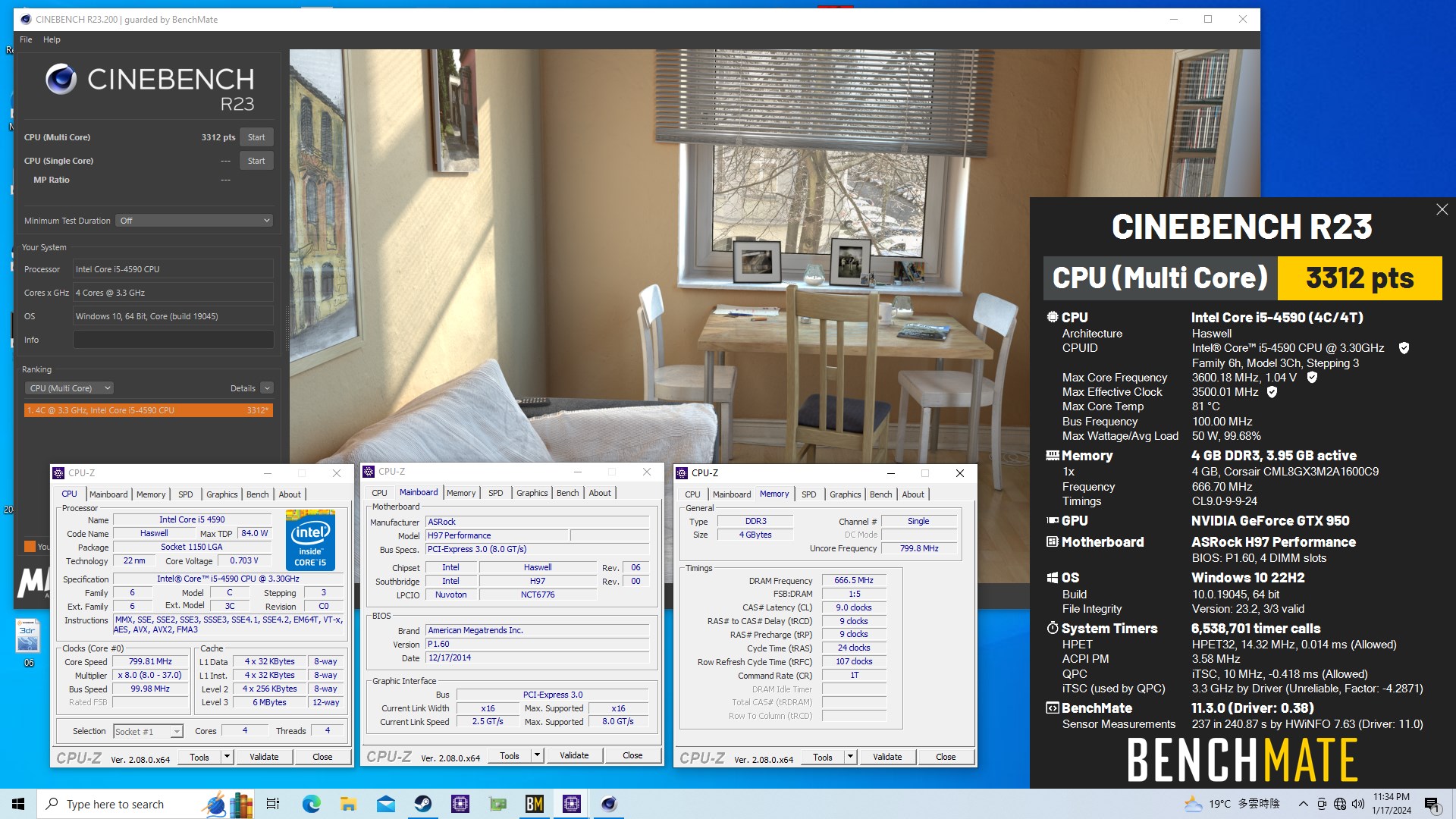Switch to Cinebench via its taskbar icon
1456x819 pixels.
608,804
